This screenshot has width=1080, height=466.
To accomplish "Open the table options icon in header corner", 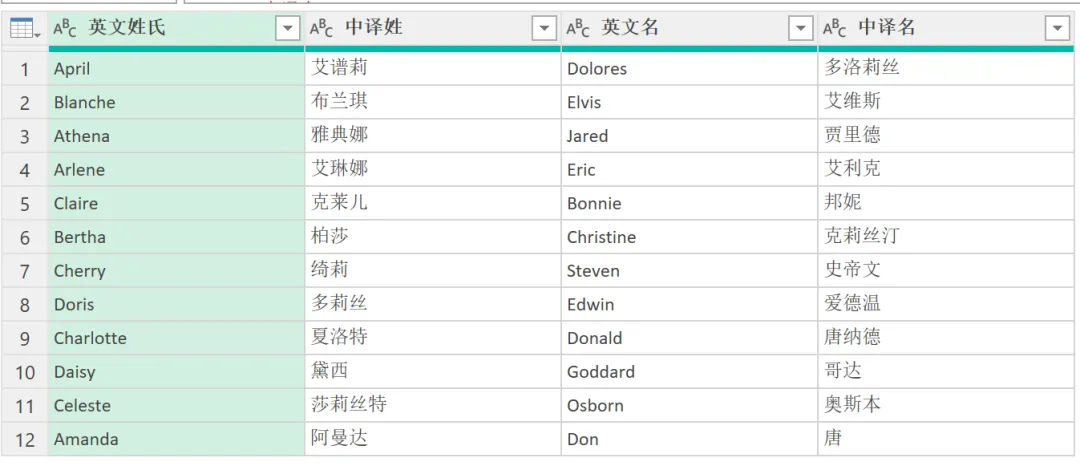I will point(25,28).
